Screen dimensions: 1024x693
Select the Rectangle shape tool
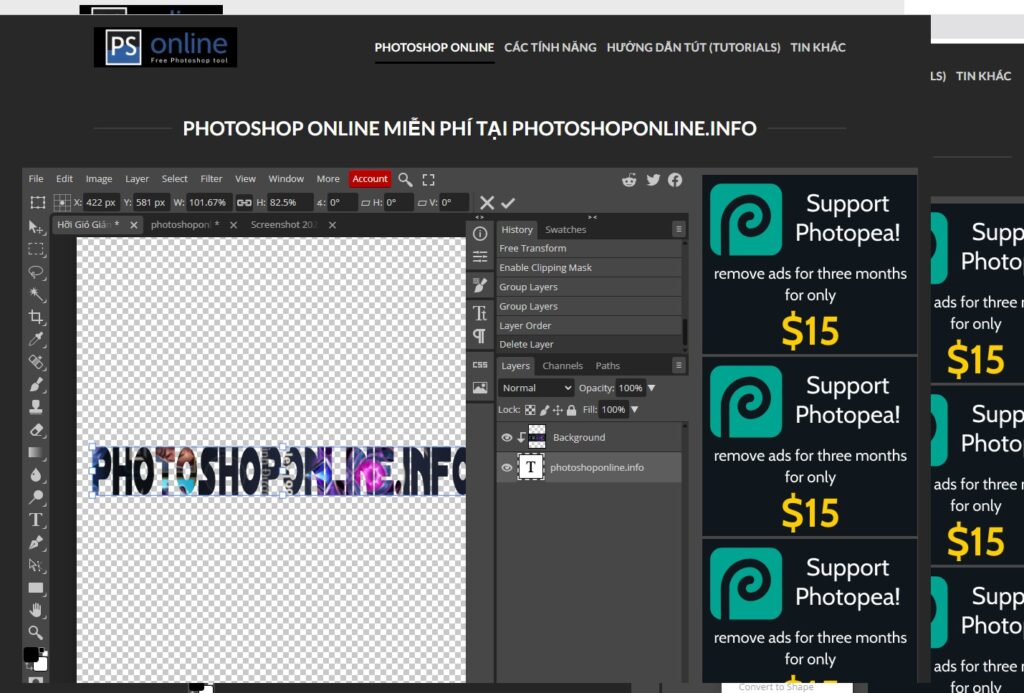pyautogui.click(x=36, y=588)
